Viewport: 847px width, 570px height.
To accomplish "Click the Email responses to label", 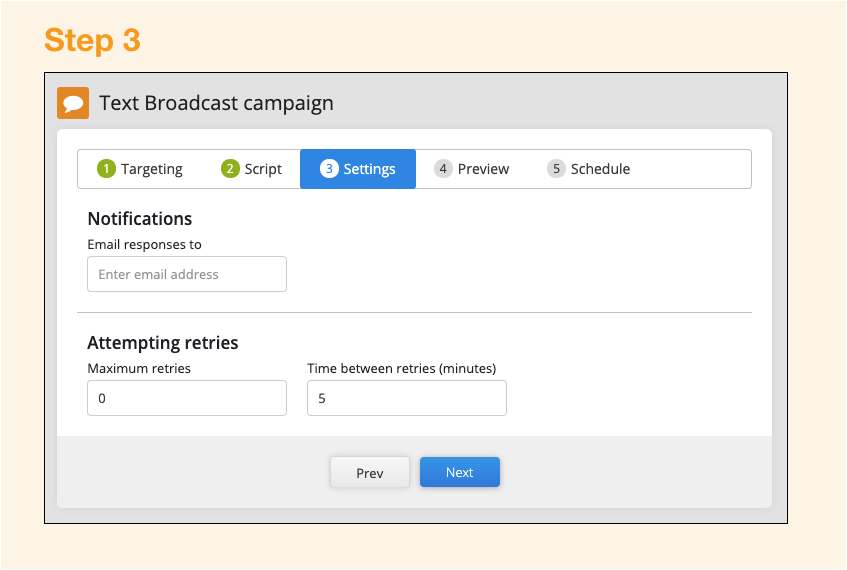I will pyautogui.click(x=144, y=245).
